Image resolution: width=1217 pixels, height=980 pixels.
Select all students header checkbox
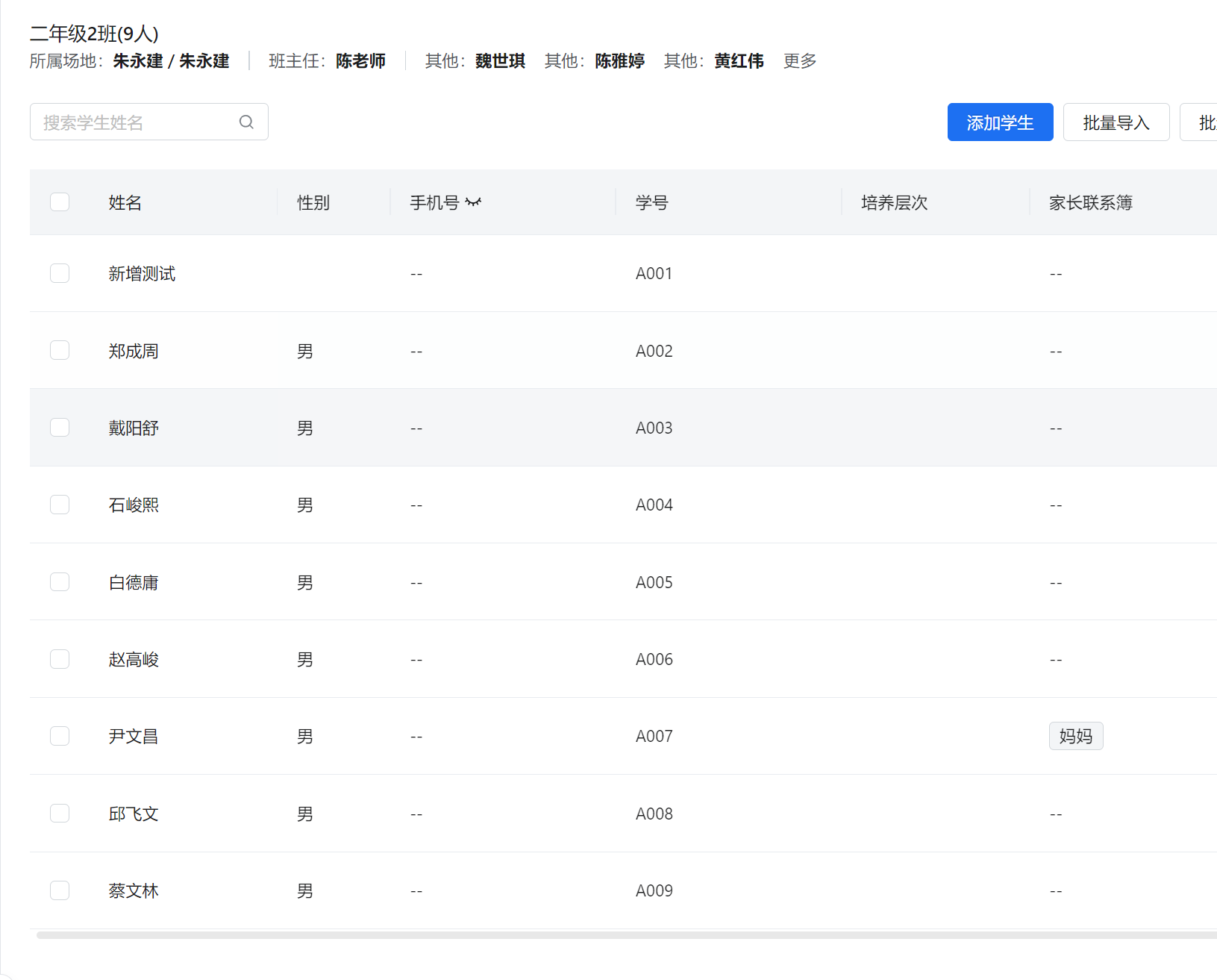[x=60, y=202]
